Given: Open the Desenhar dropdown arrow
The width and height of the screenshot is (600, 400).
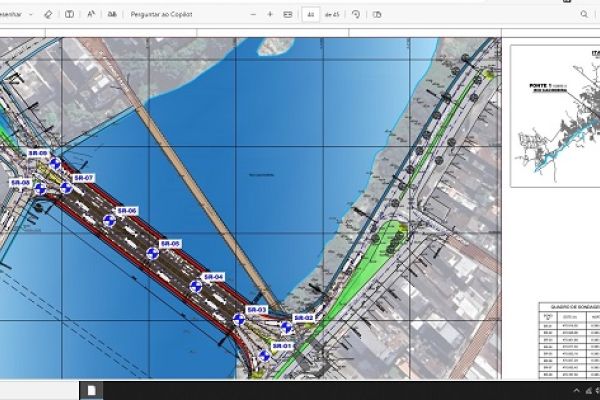Looking at the screenshot, I should (x=31, y=15).
